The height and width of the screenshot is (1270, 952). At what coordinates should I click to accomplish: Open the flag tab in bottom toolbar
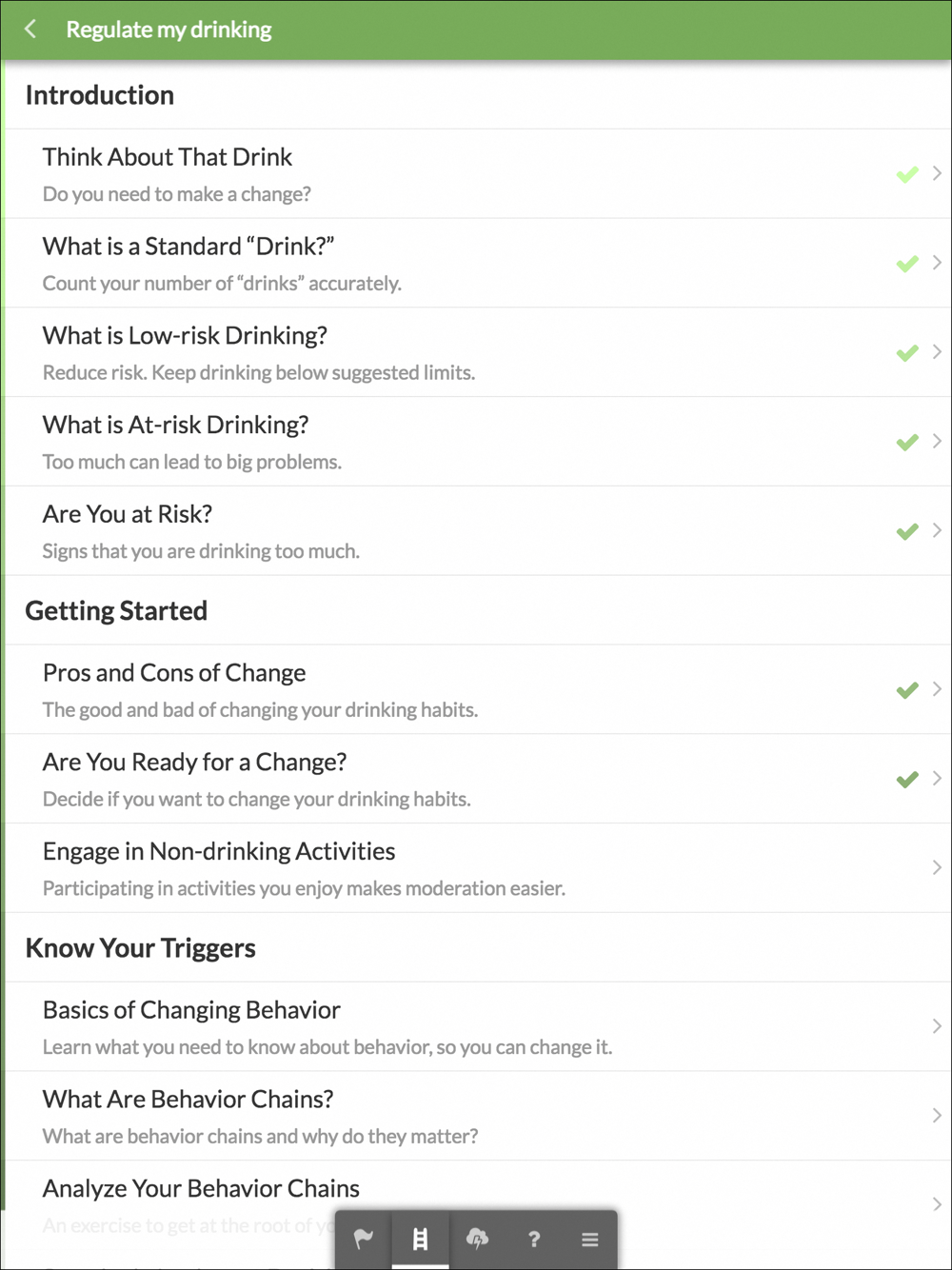click(364, 1239)
